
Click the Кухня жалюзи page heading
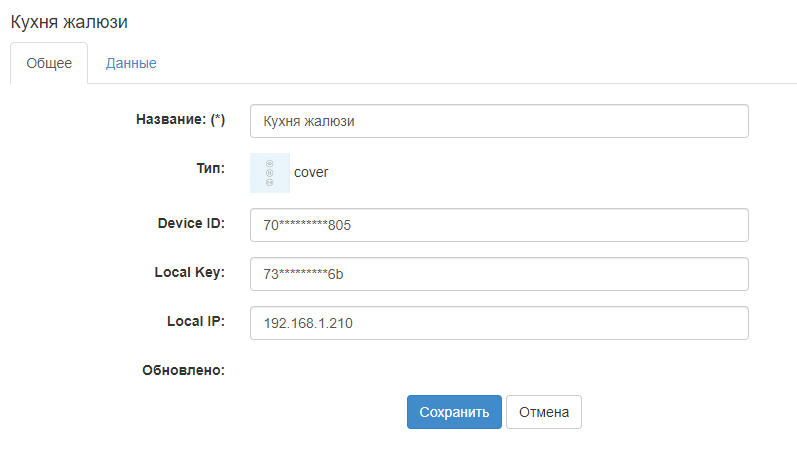tap(69, 20)
